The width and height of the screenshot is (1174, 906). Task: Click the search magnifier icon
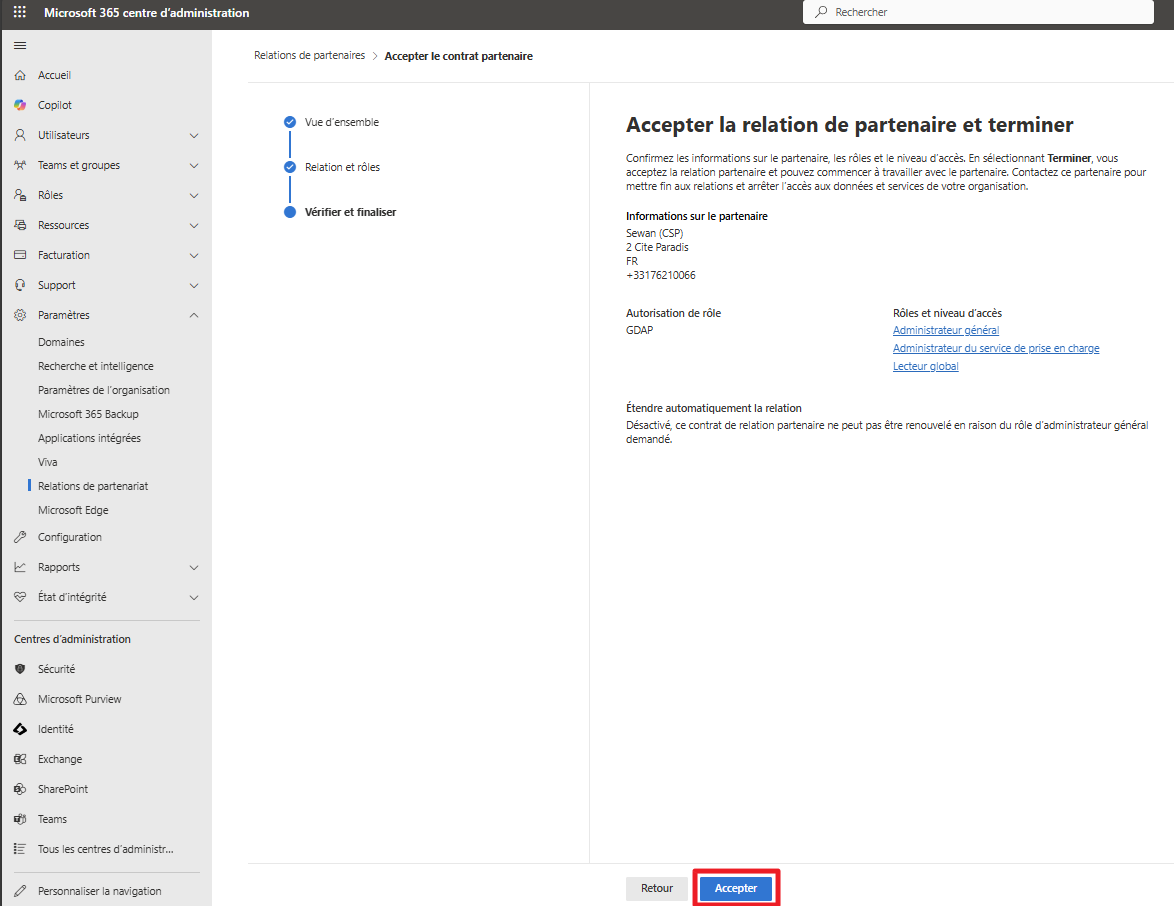point(821,12)
